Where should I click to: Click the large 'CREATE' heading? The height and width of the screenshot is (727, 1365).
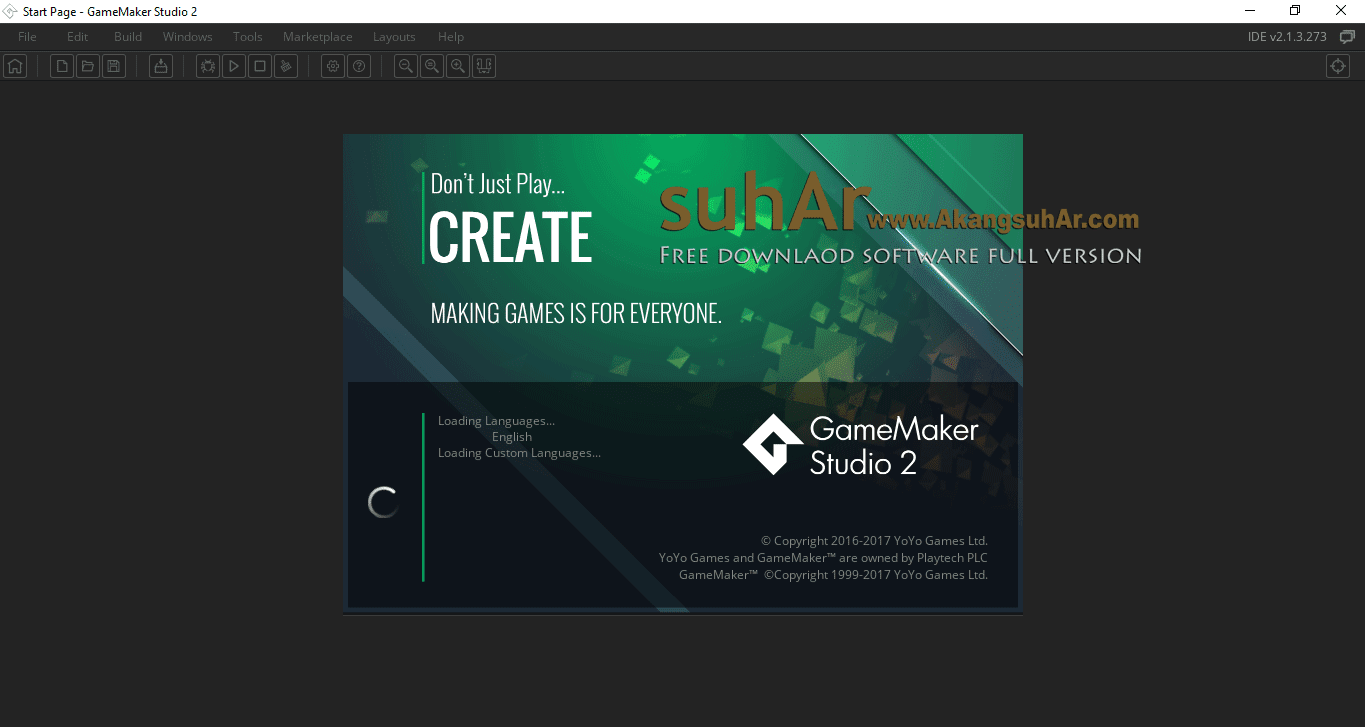click(x=510, y=237)
